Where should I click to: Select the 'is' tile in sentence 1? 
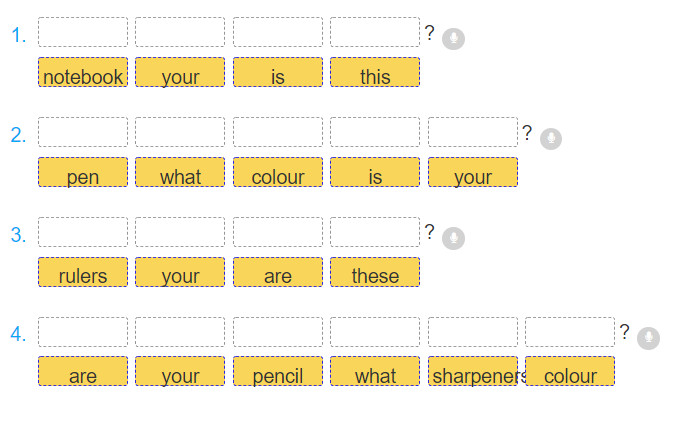(x=278, y=72)
